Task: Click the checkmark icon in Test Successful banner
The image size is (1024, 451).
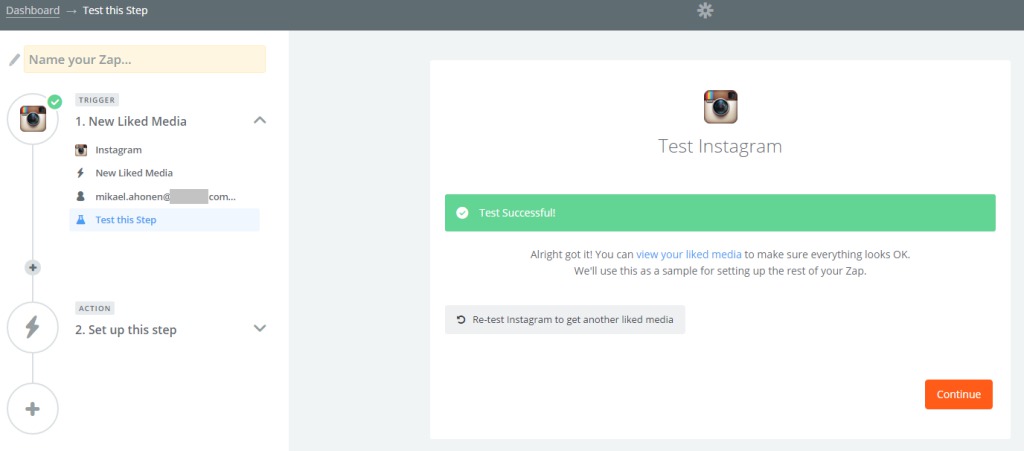Action: pyautogui.click(x=462, y=213)
